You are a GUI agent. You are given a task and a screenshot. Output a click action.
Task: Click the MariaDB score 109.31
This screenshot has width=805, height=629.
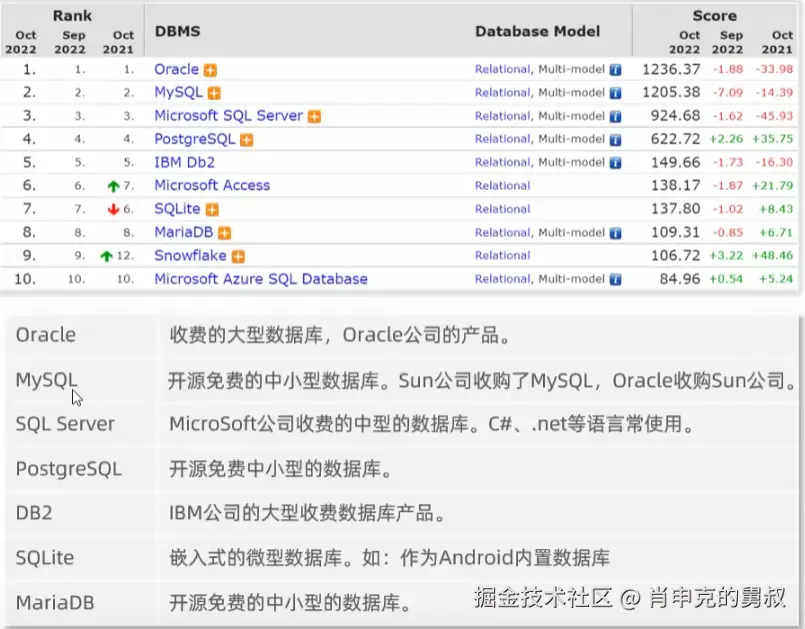click(675, 232)
